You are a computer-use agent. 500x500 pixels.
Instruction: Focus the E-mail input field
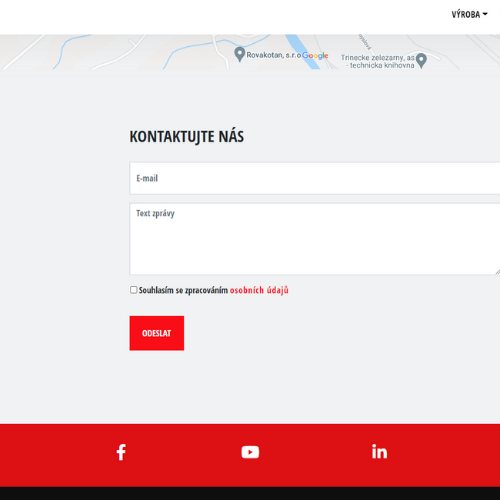coord(315,178)
